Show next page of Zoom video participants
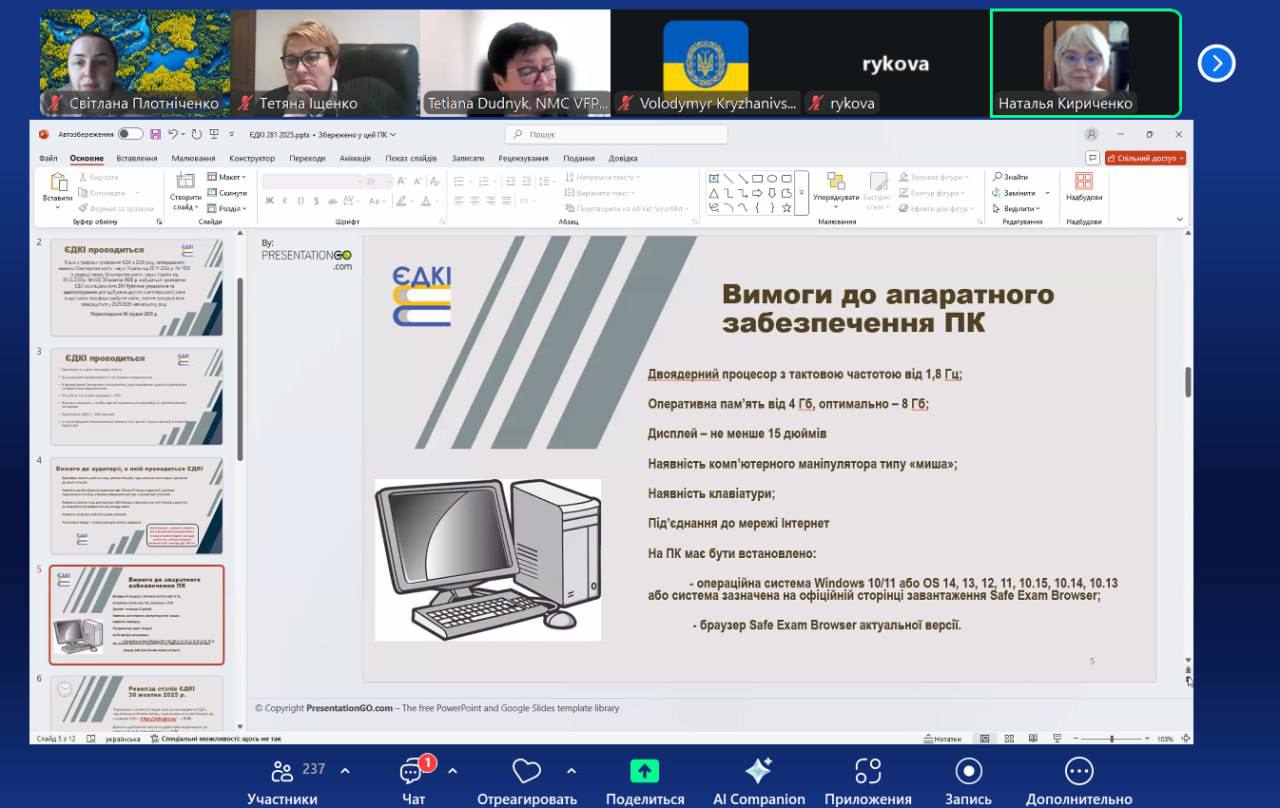1280x808 pixels. point(1216,64)
